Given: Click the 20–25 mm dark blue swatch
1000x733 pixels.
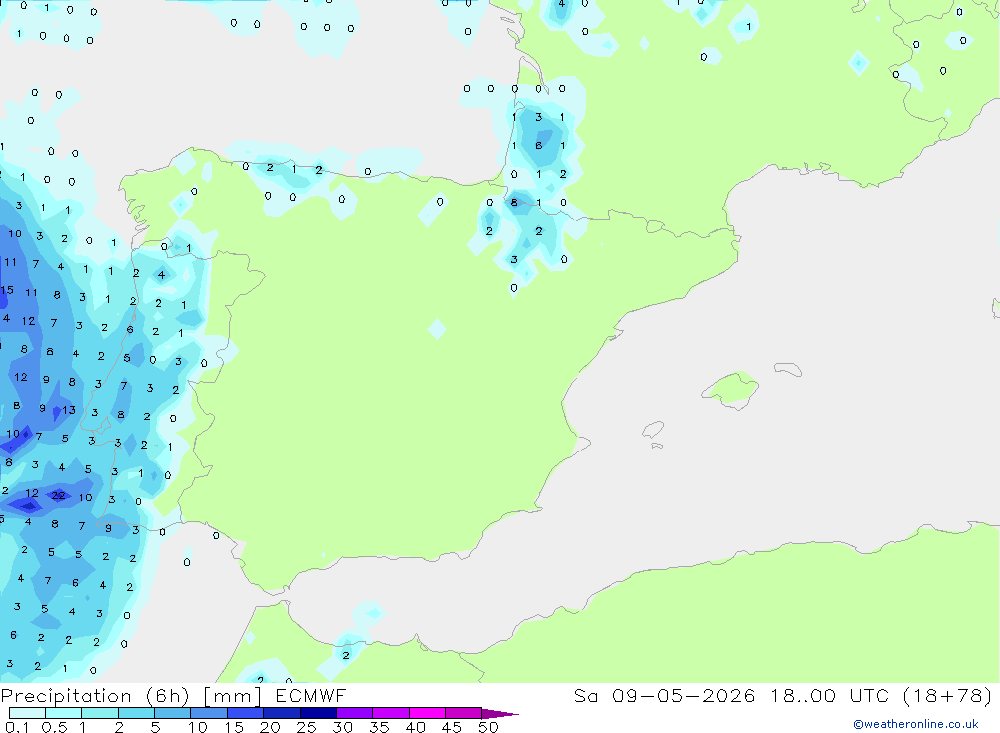Looking at the screenshot, I should [281, 713].
